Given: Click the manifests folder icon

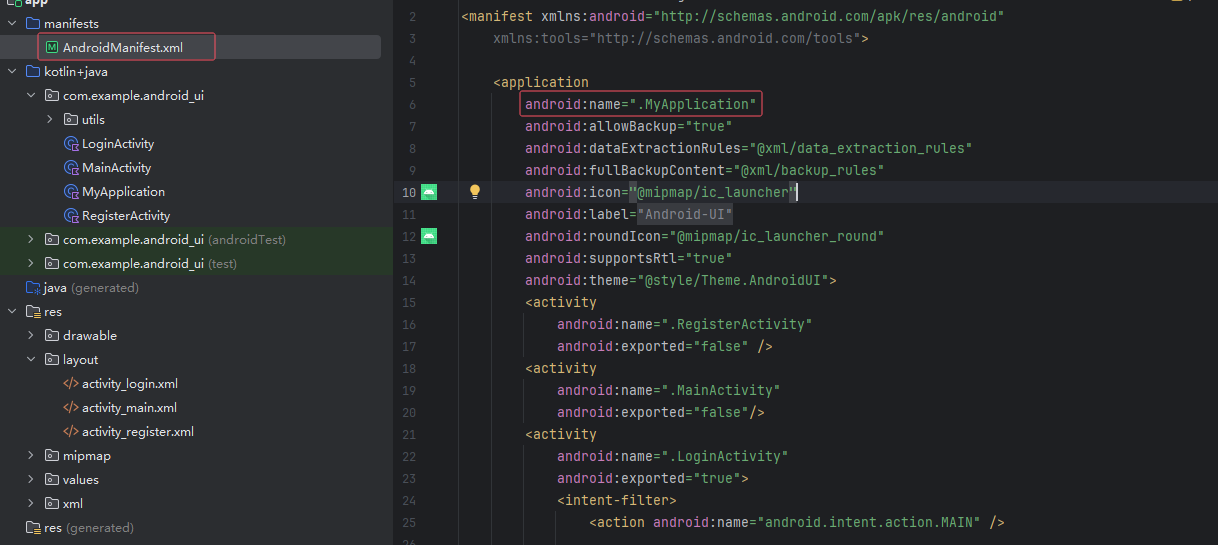Looking at the screenshot, I should [33, 23].
